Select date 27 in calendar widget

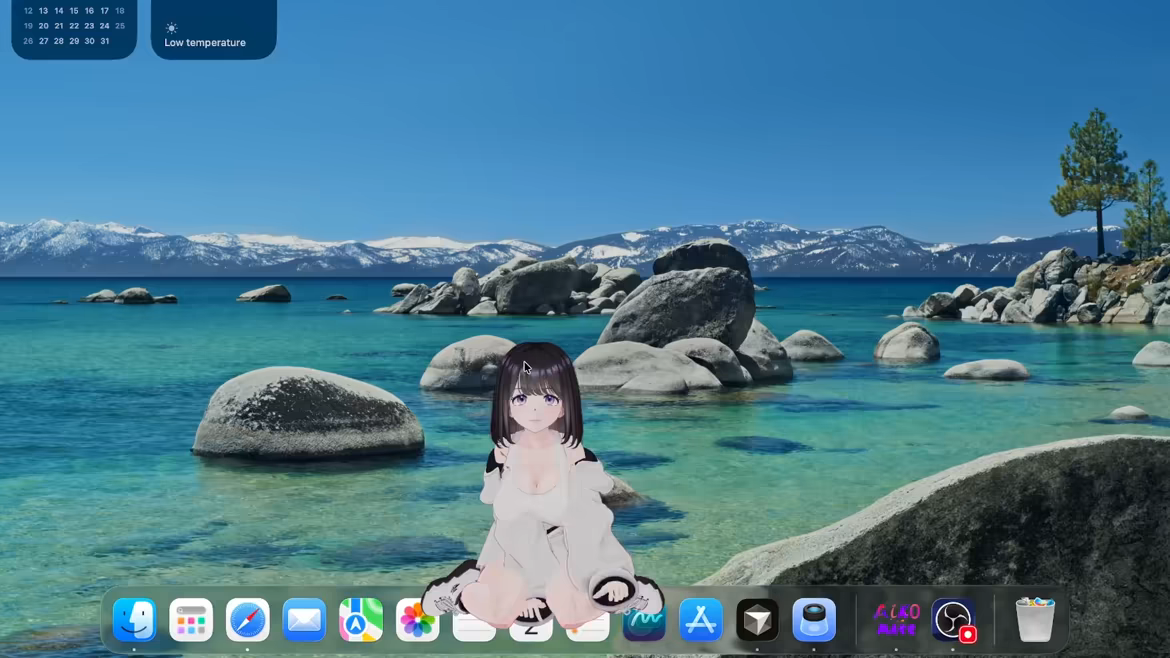(43, 41)
